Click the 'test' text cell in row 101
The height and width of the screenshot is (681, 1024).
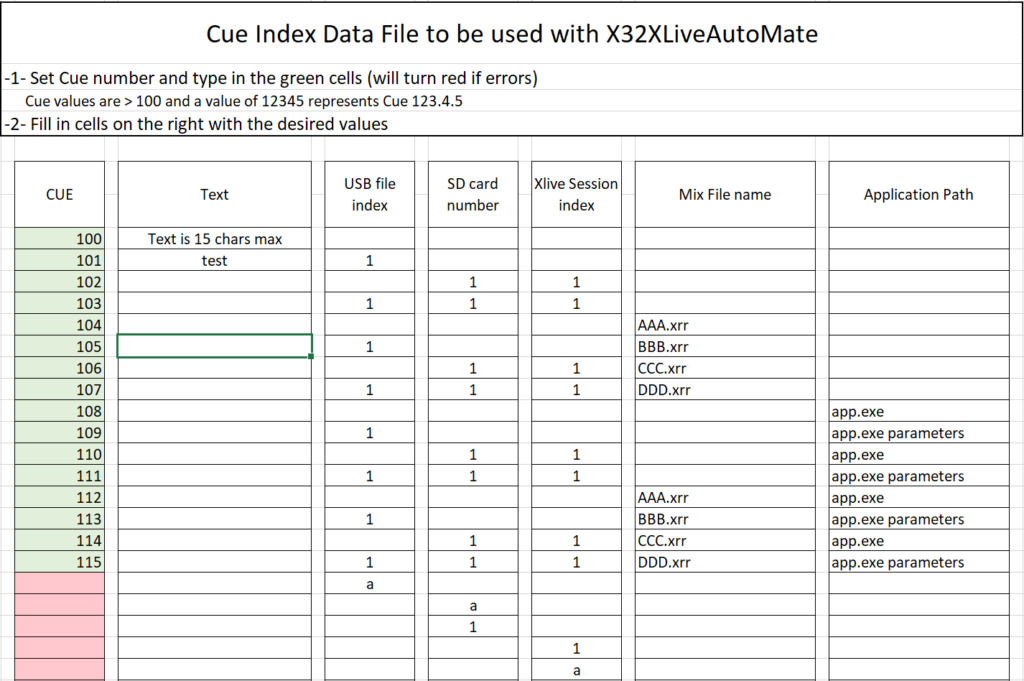(214, 260)
